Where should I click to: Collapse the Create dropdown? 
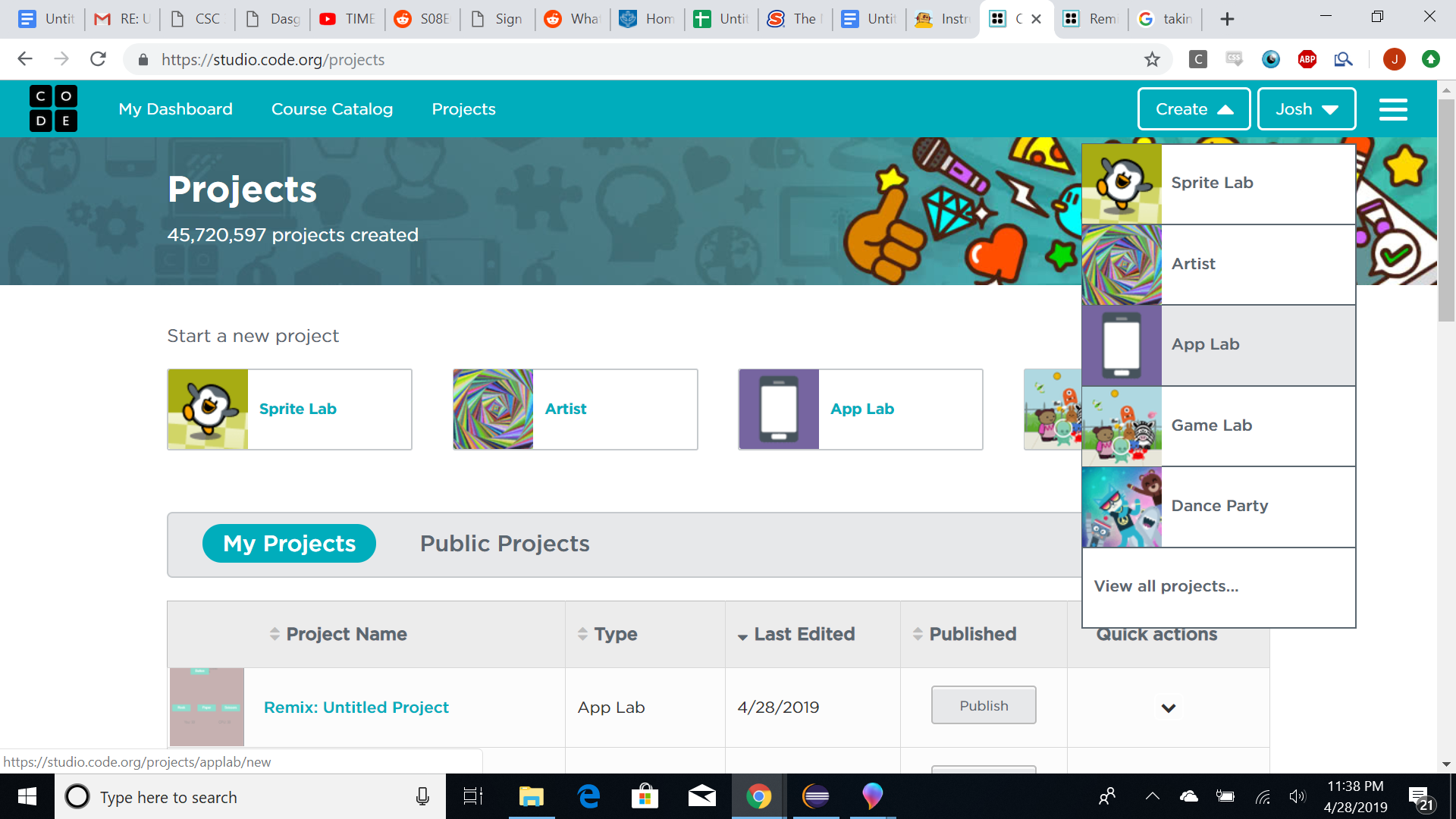[1194, 109]
